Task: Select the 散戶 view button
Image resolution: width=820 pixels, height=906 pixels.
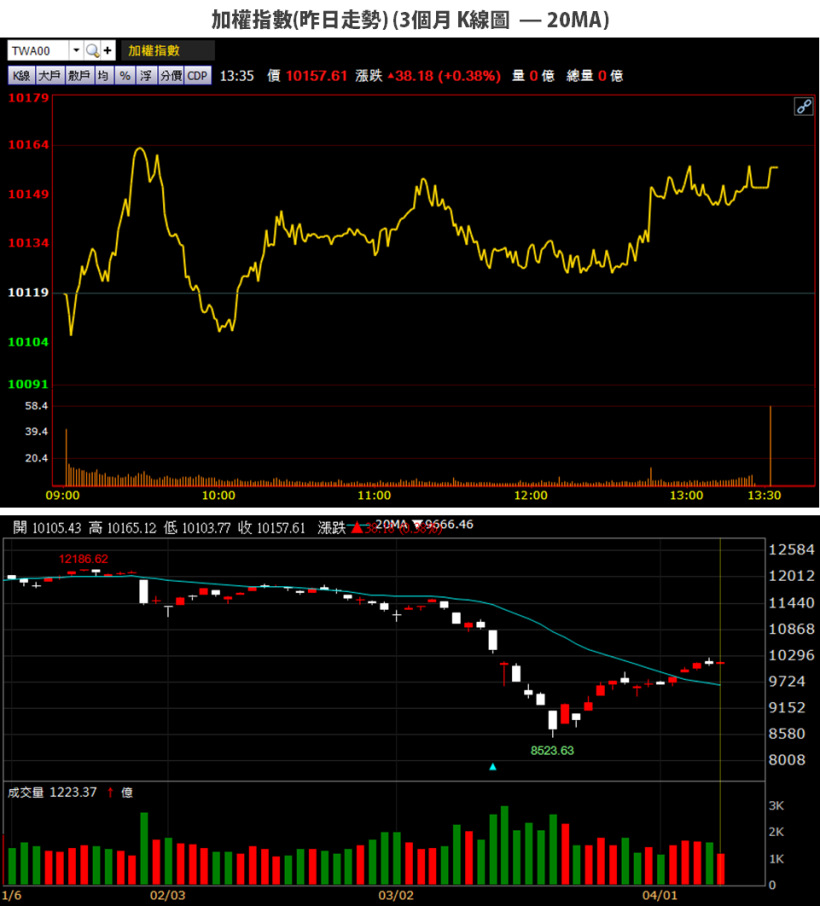Action: pos(79,76)
